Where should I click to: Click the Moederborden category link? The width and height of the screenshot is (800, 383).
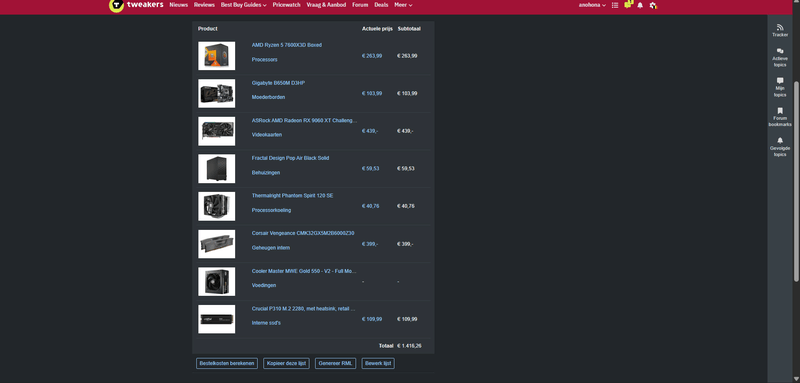point(268,97)
